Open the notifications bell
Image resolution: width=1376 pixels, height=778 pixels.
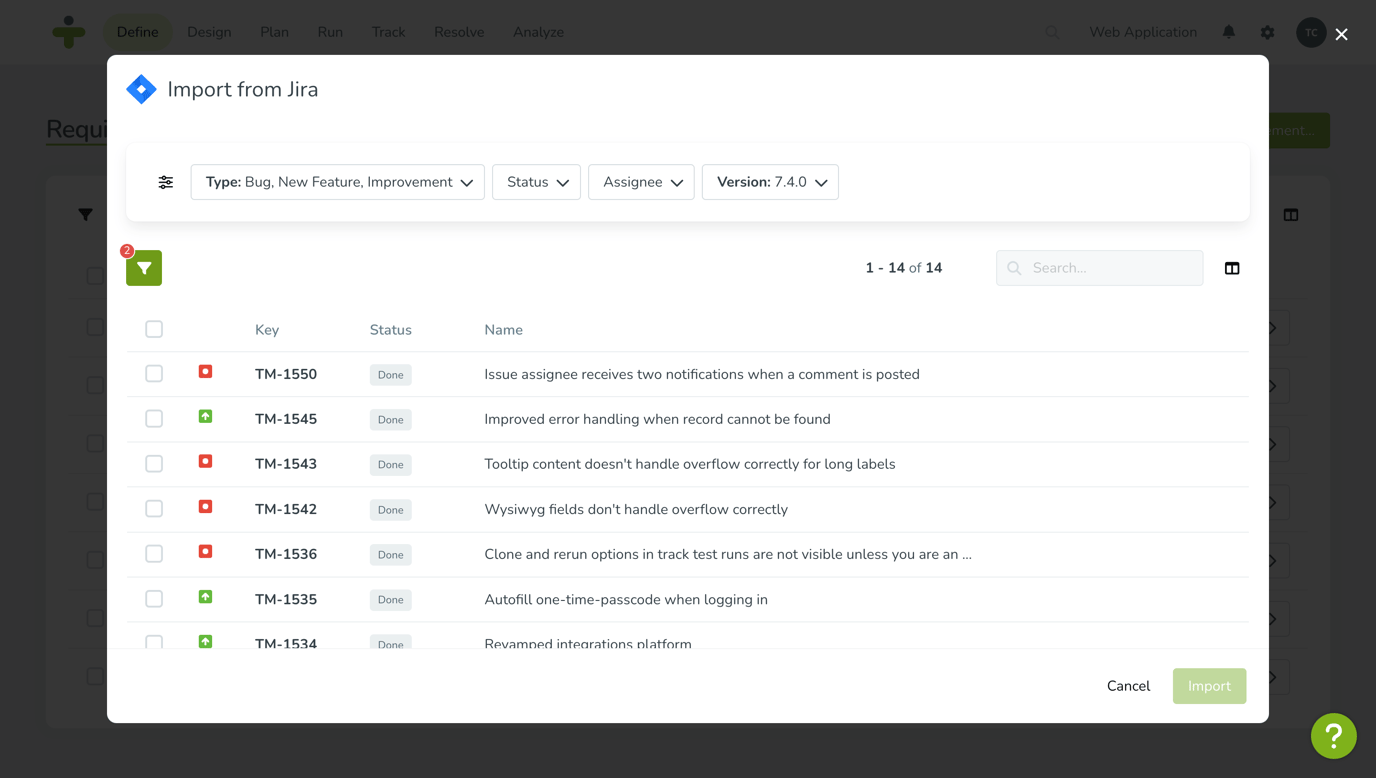[1228, 31]
